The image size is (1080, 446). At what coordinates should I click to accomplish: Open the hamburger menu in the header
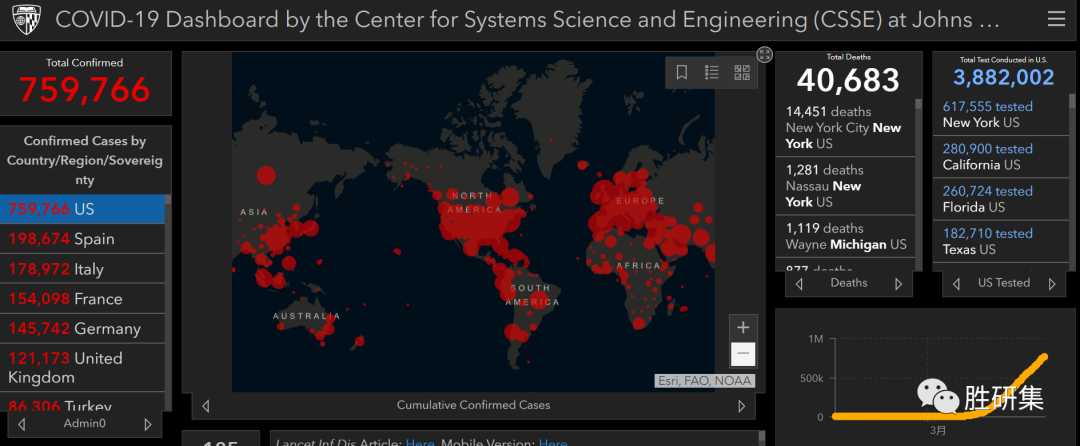tap(1056, 19)
